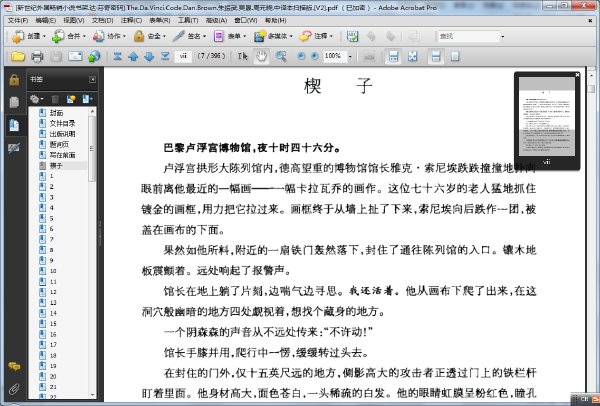
Task: Click the Open file folder icon
Action: (18, 57)
